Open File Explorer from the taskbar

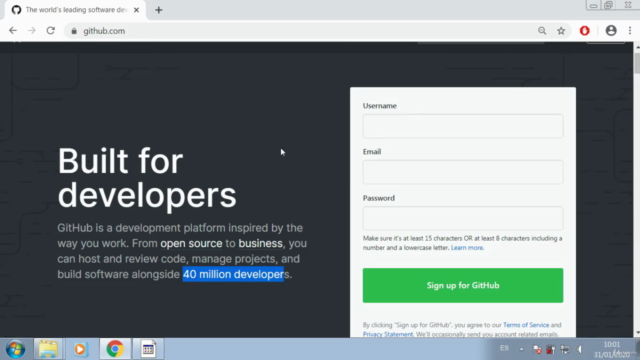coord(48,349)
